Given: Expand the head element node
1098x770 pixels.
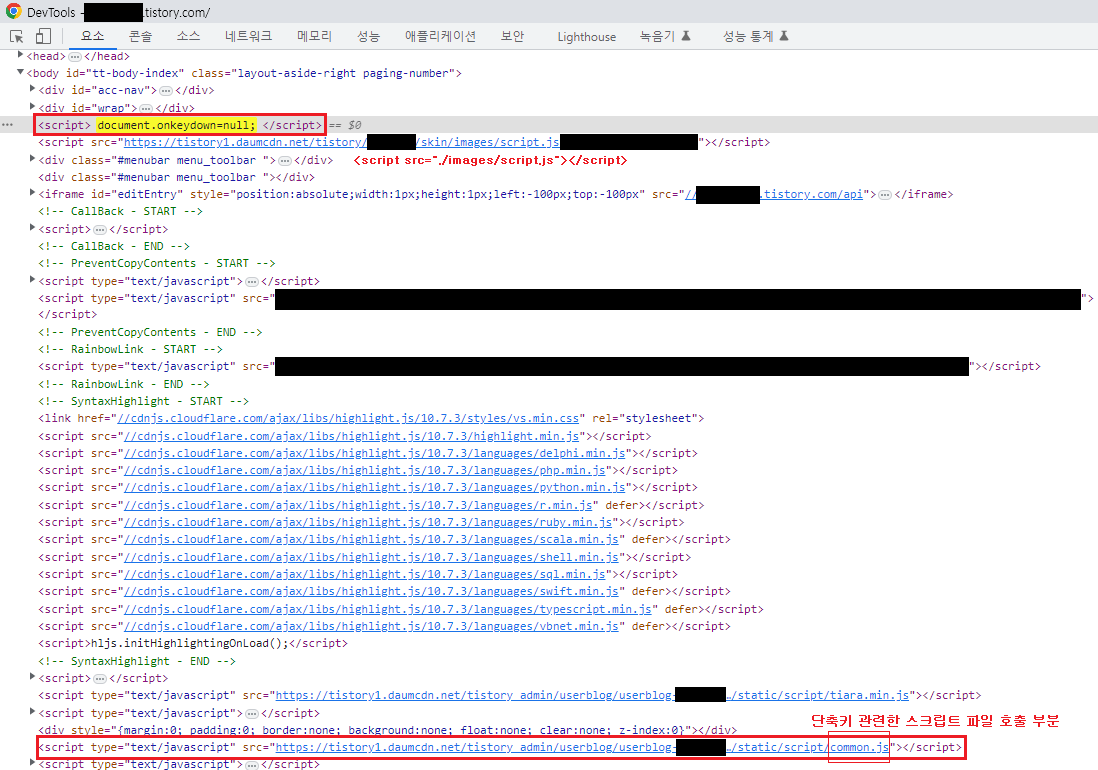Looking at the screenshot, I should [20, 55].
